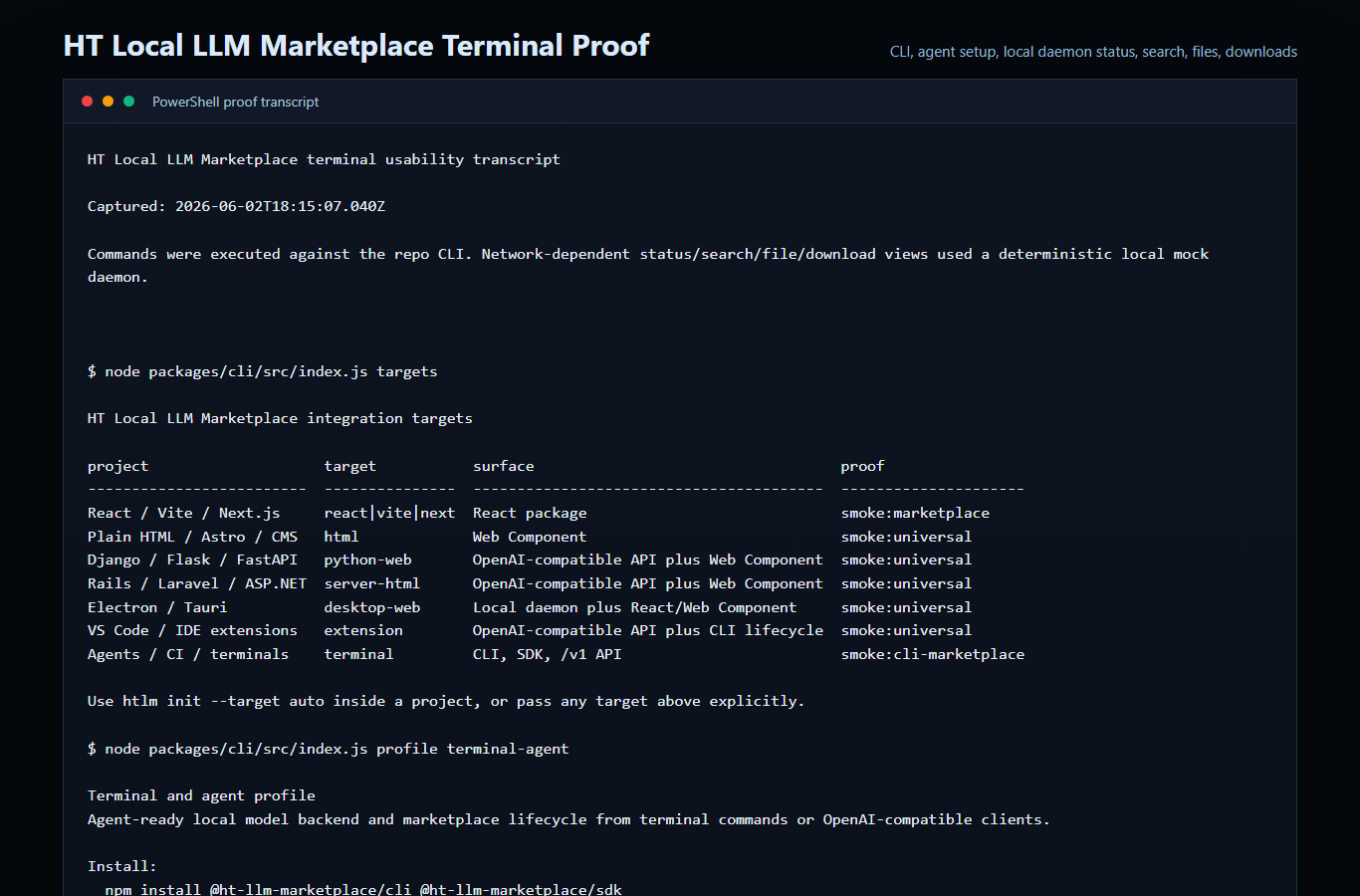Click the red window dot
Screen dimensions: 1360x896
point(88,102)
